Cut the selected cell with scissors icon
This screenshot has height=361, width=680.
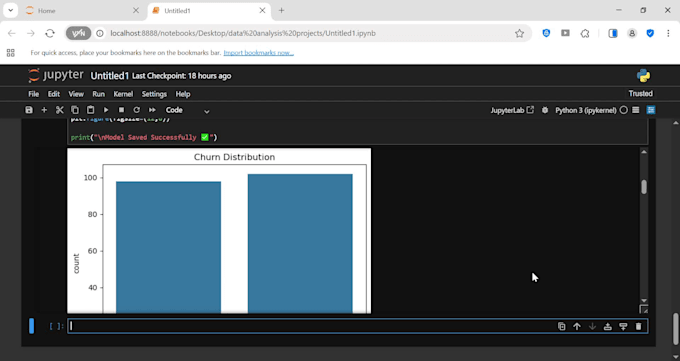(x=60, y=110)
